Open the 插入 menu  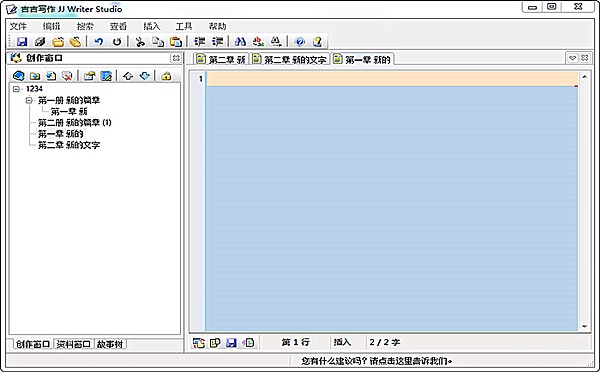click(152, 26)
